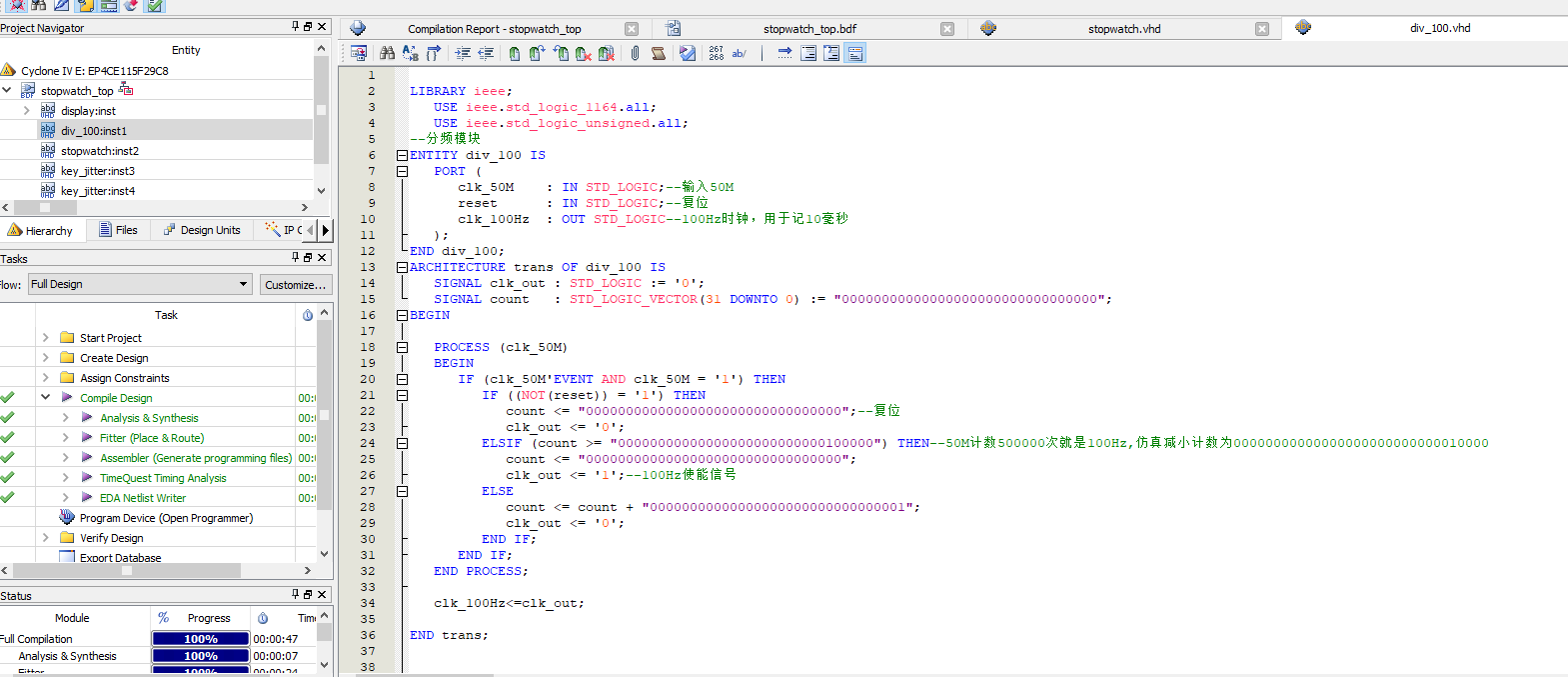Collapse the stopwatch_top hierarchy node

tap(7, 90)
